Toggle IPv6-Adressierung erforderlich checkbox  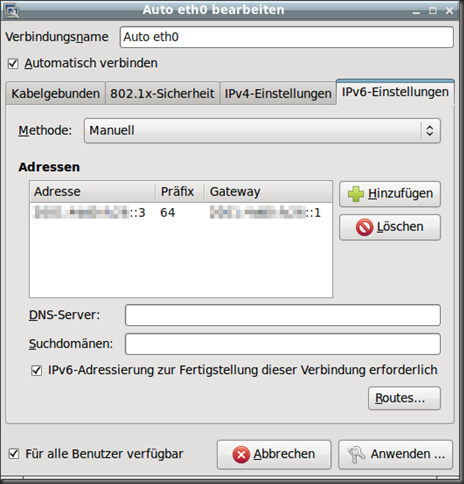pos(36,370)
